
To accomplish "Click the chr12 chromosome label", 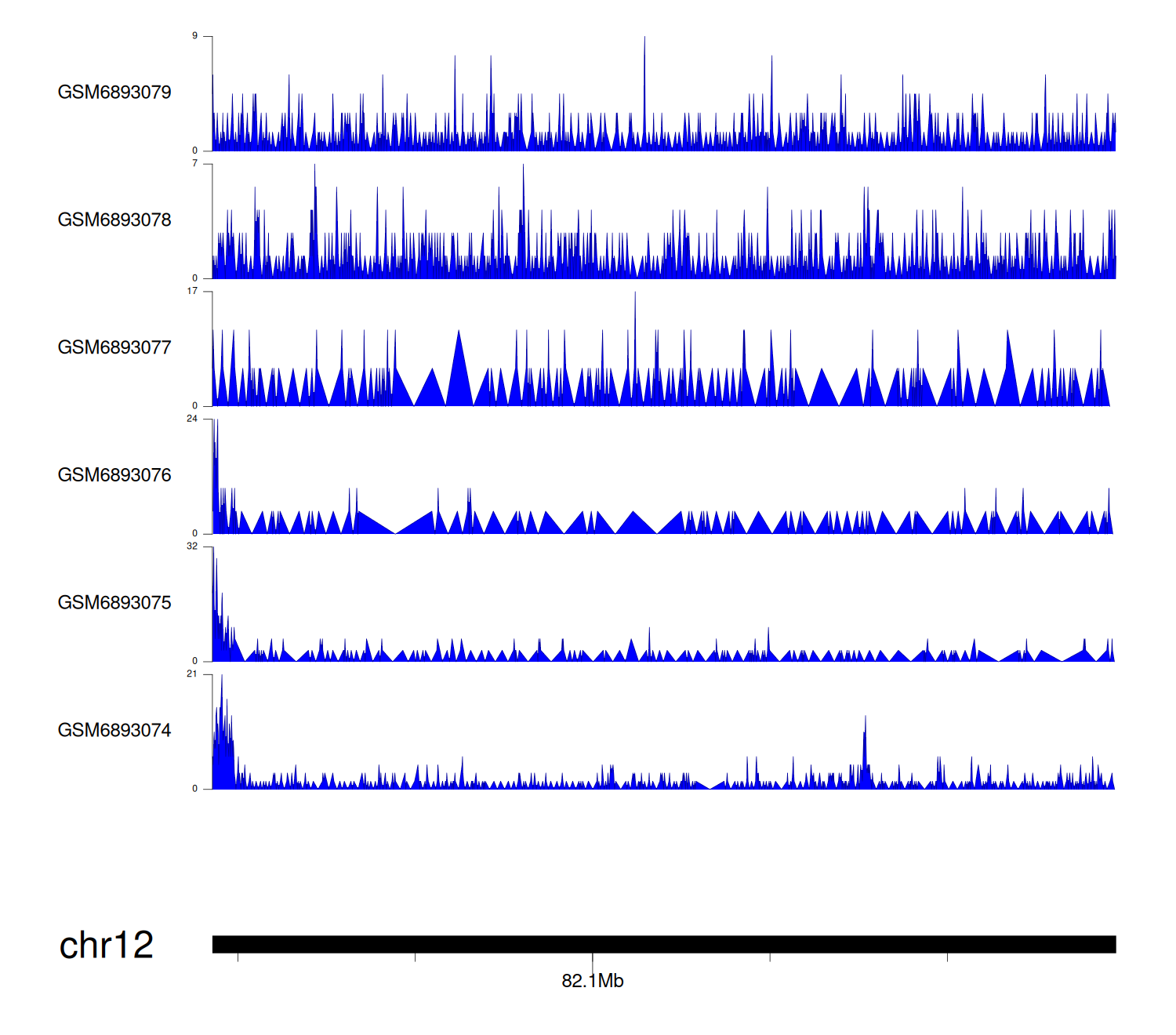I will point(107,945).
